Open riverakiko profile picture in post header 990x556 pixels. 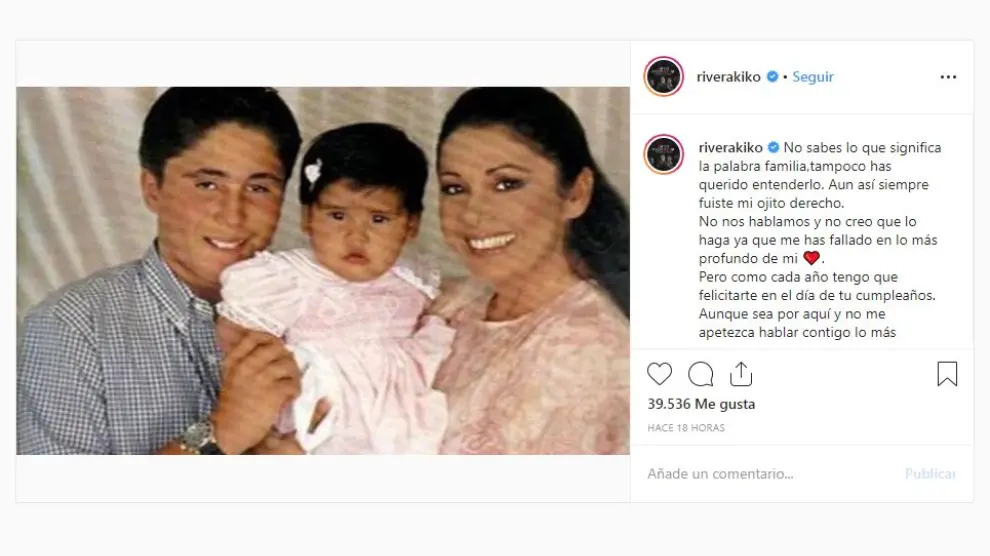pyautogui.click(x=664, y=76)
